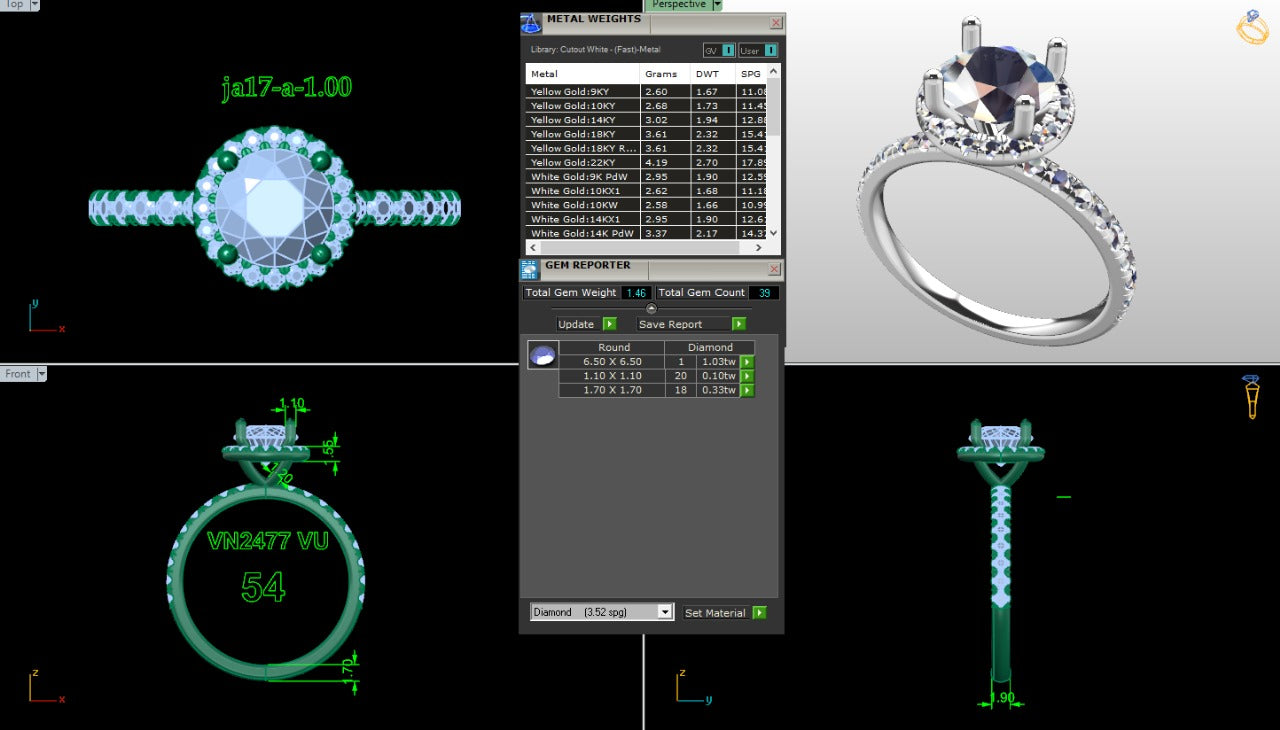Select the Front viewport tab
The width and height of the screenshot is (1280, 730).
click(x=18, y=374)
